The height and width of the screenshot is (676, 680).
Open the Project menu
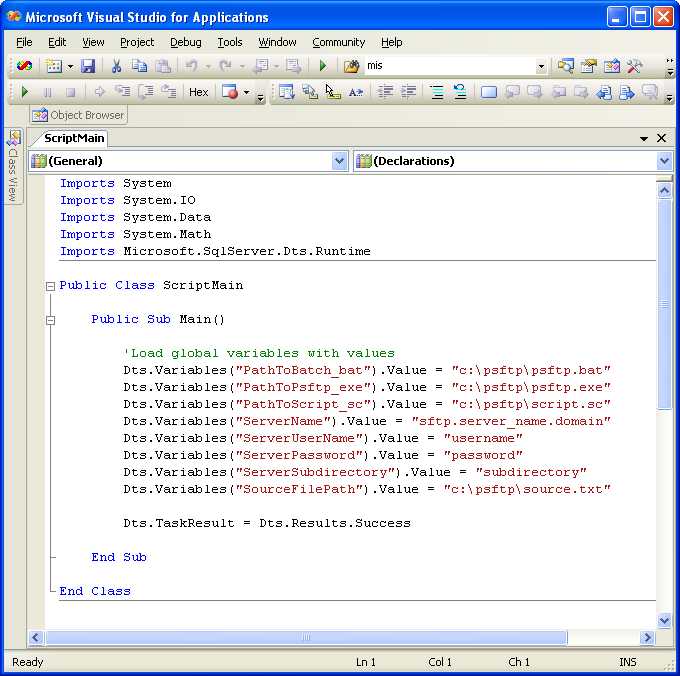point(137,42)
